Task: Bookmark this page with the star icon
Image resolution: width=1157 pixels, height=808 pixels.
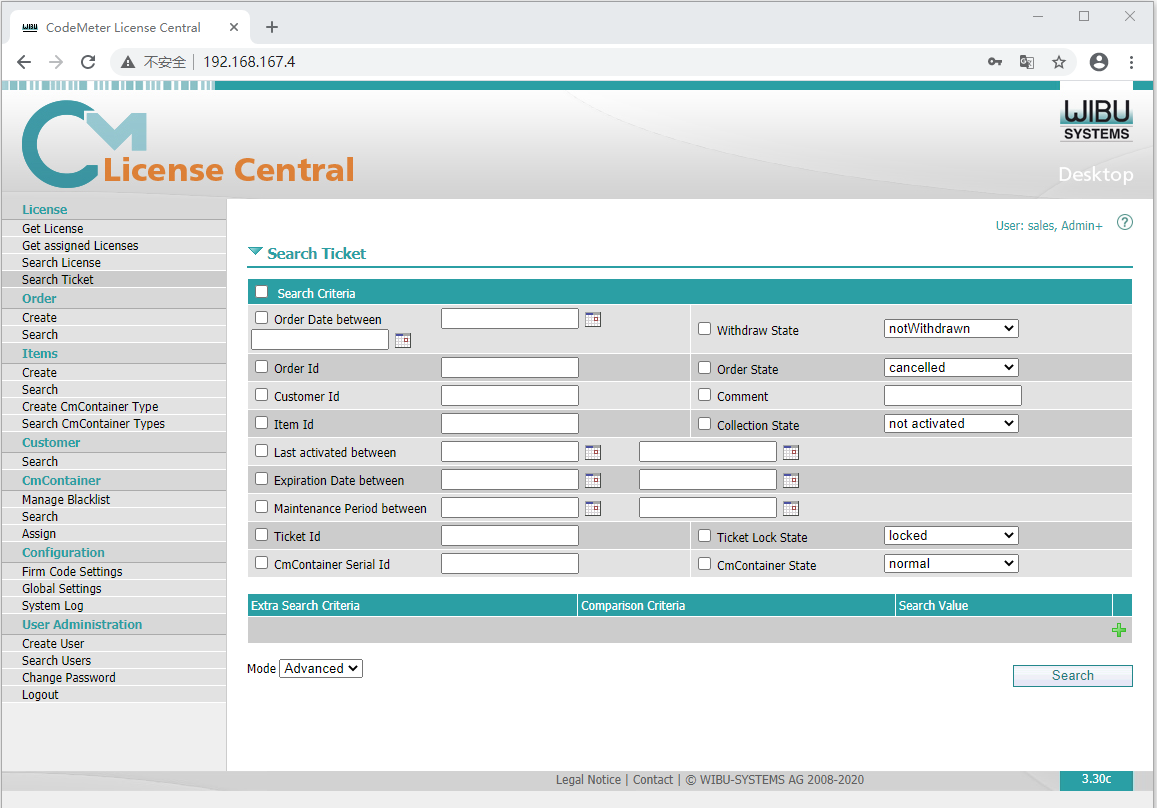Action: [1059, 62]
